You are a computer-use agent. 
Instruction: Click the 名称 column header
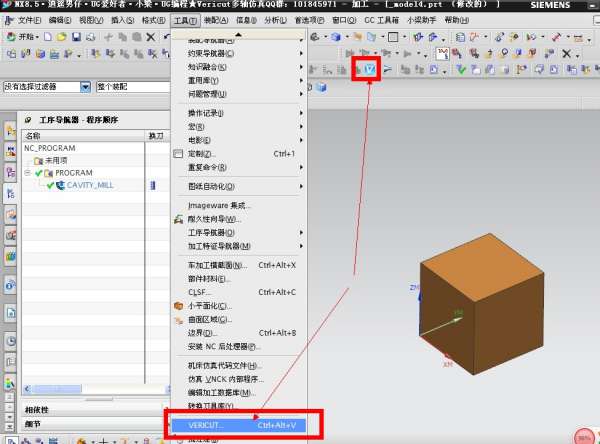[x=34, y=135]
